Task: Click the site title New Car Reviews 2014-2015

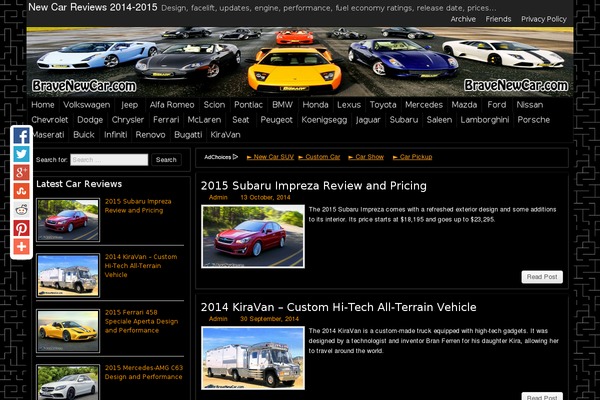Action: coord(93,7)
